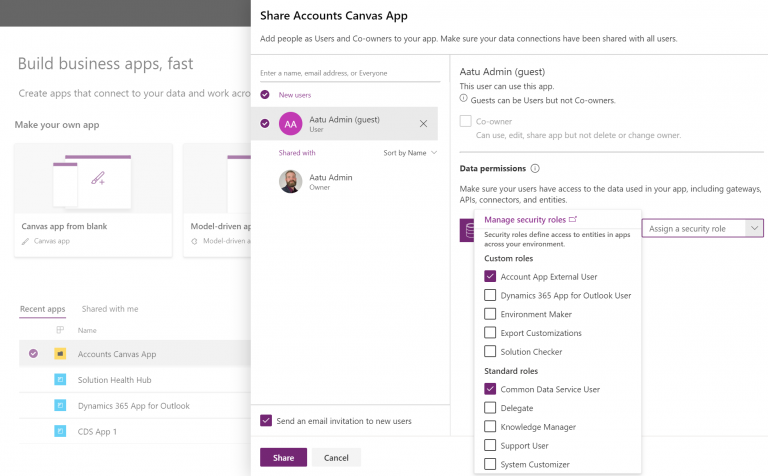Toggle the selection circle for Aatu Admin (guest)

click(265, 123)
